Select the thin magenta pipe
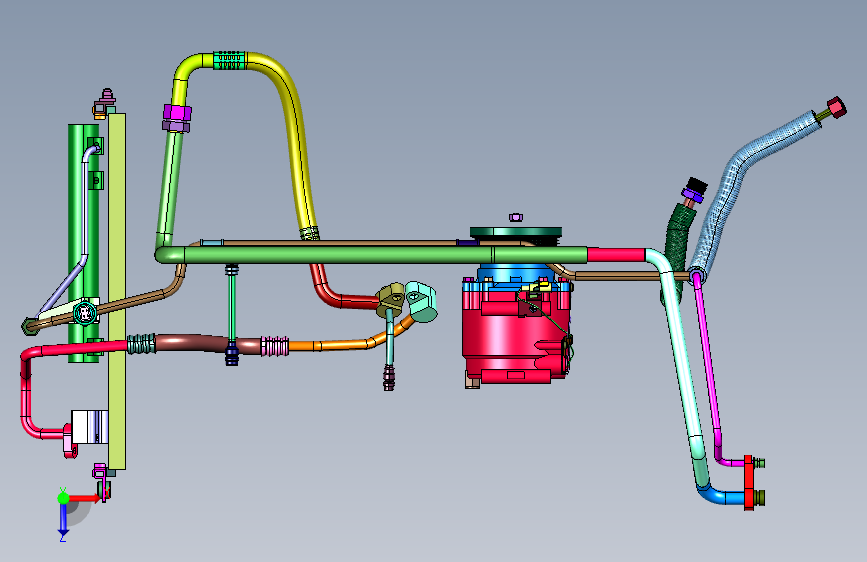 click(x=709, y=360)
